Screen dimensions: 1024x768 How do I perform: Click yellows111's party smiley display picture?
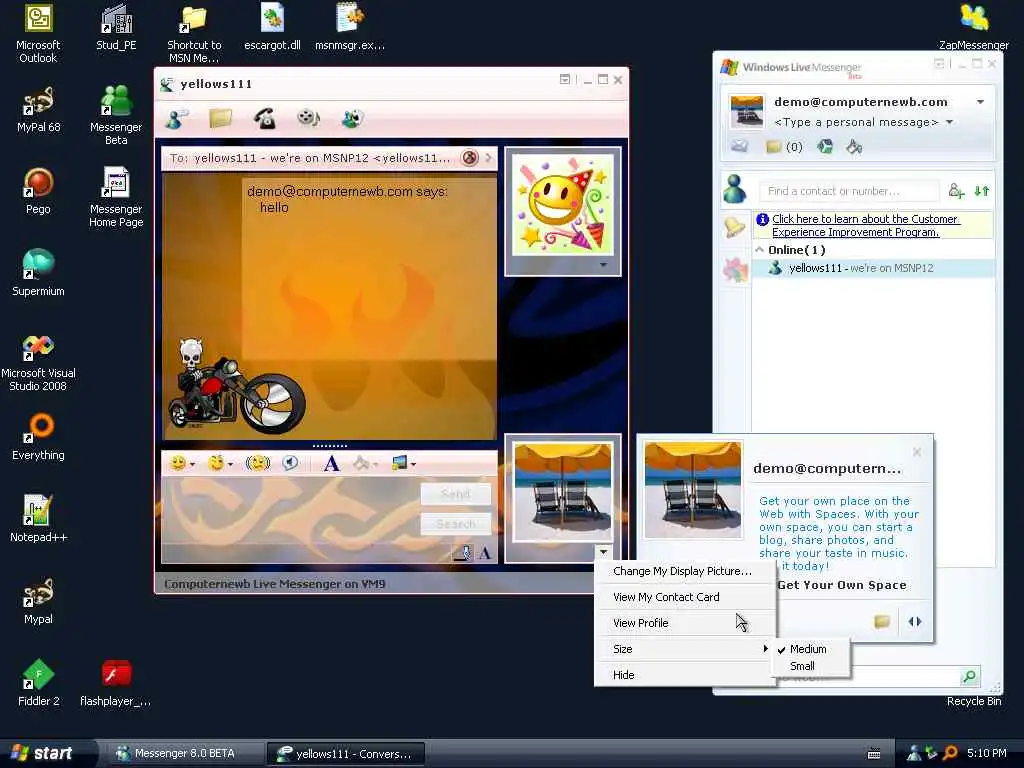tap(562, 204)
